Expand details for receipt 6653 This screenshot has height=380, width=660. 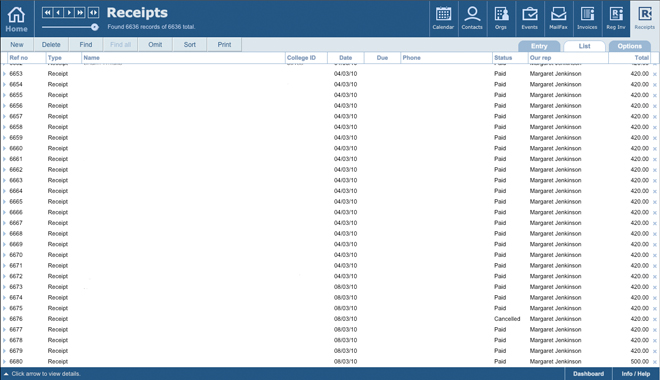point(4,74)
